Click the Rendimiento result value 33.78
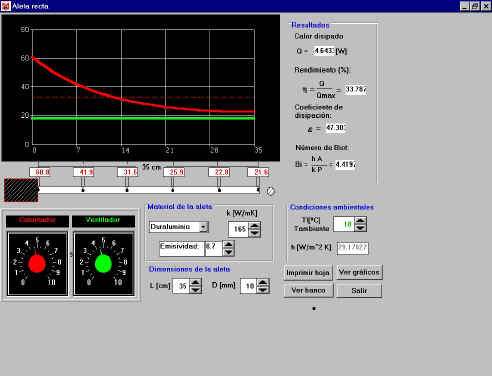The height and width of the screenshot is (376, 492). [356, 89]
